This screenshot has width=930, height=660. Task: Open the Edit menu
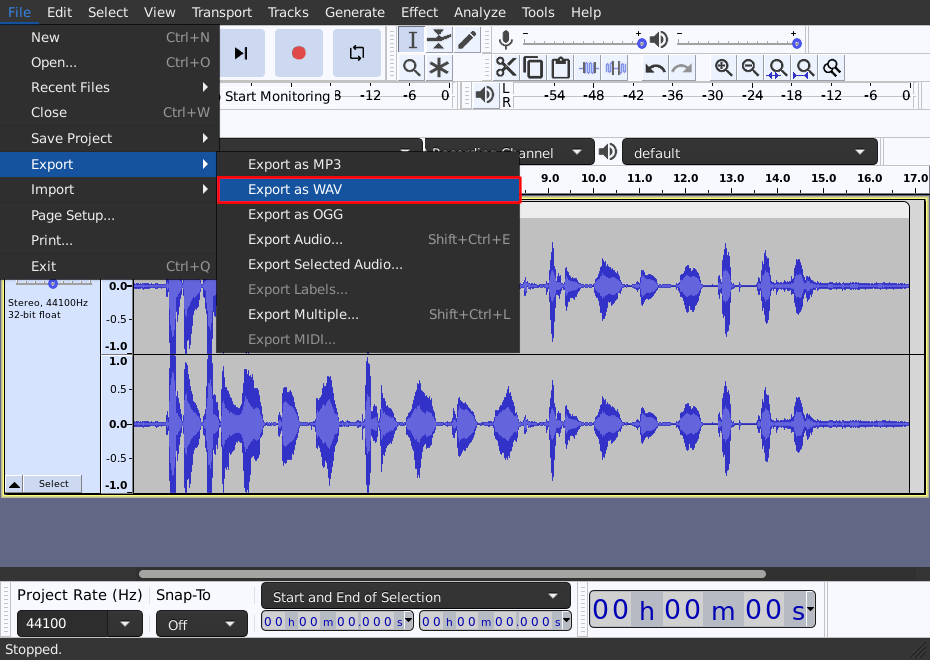pos(59,12)
